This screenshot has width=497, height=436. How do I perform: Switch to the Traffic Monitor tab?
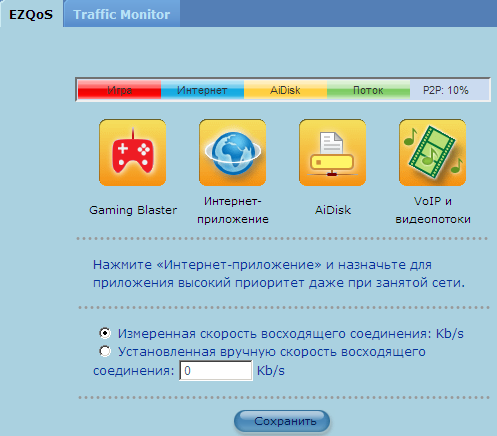(122, 14)
